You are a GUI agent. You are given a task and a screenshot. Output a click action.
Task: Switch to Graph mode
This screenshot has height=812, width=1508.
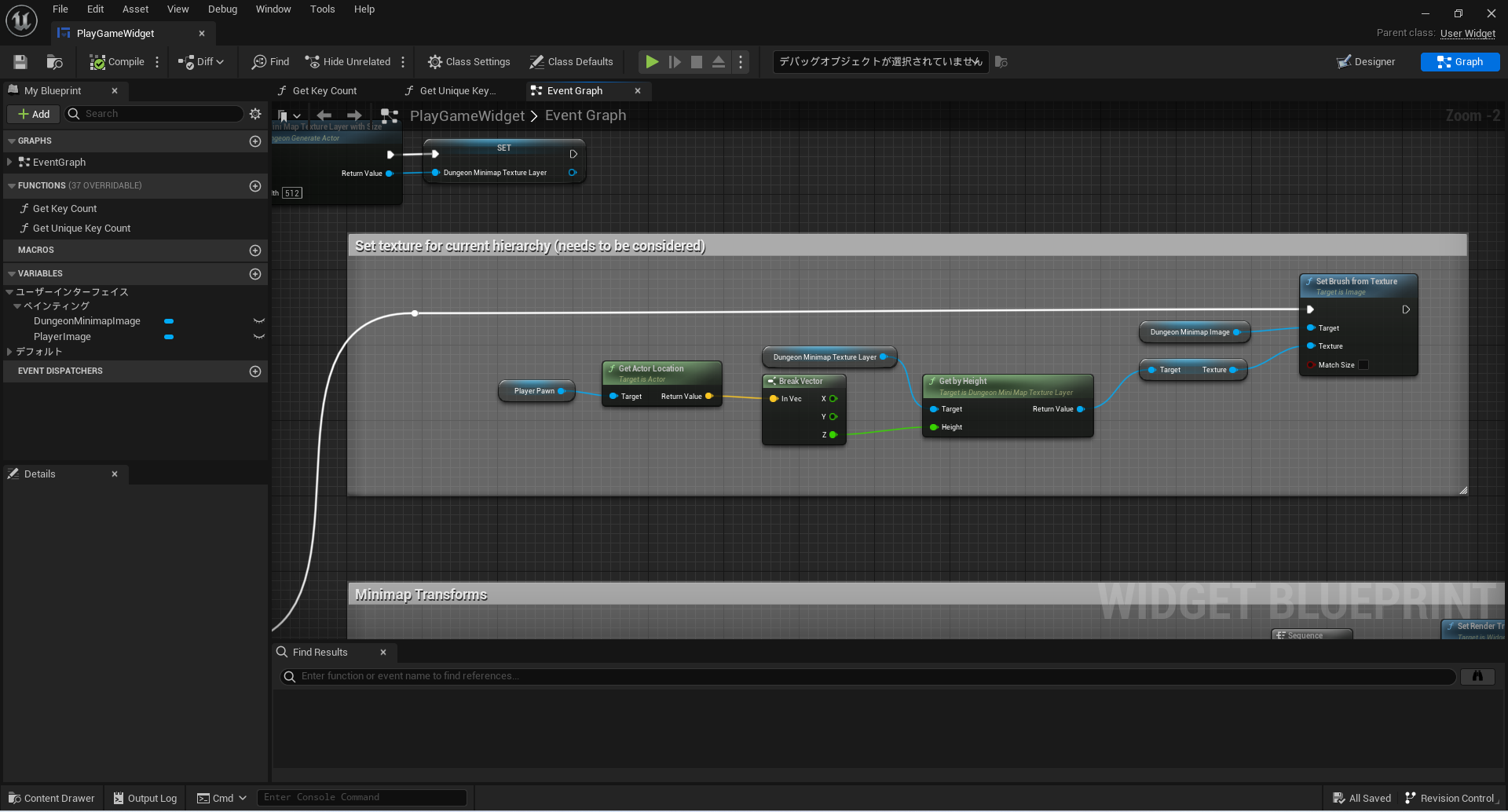[x=1460, y=62]
